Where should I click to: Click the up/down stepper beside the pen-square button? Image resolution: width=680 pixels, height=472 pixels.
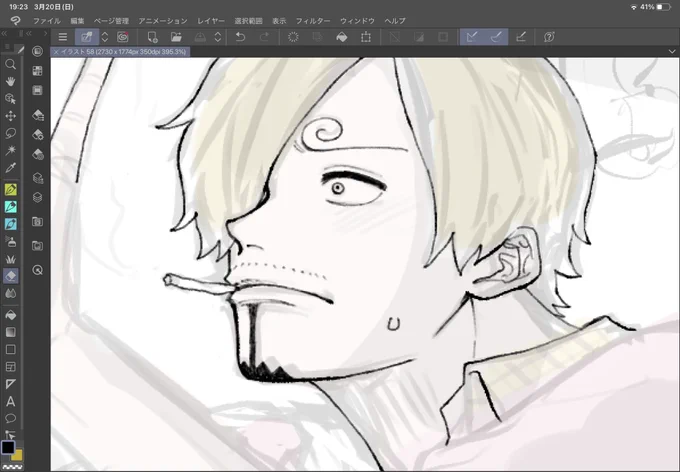(105, 37)
